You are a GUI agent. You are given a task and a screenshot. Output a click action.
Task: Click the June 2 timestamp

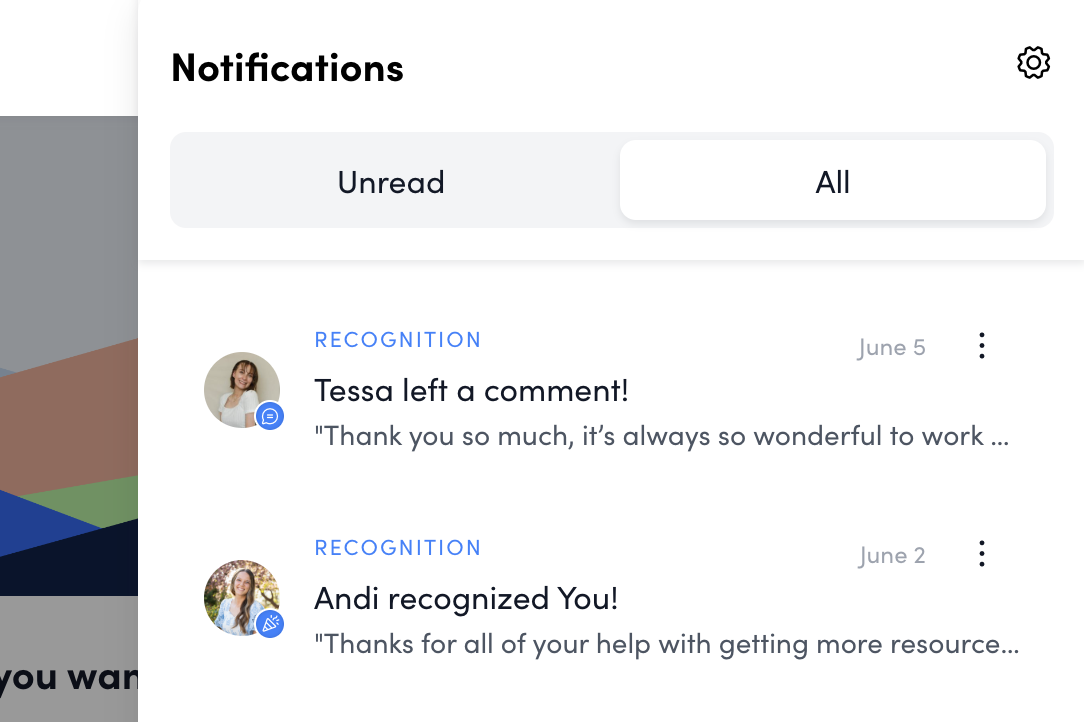point(891,556)
